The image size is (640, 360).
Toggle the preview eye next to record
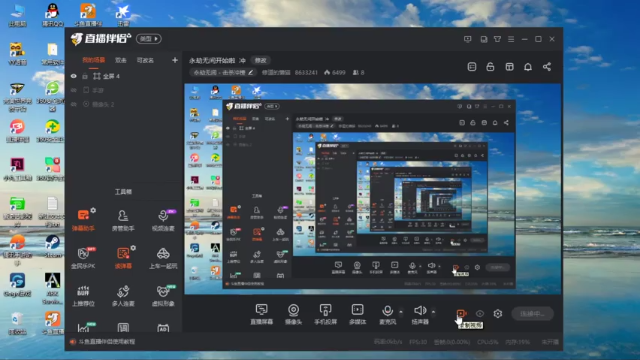pos(480,313)
